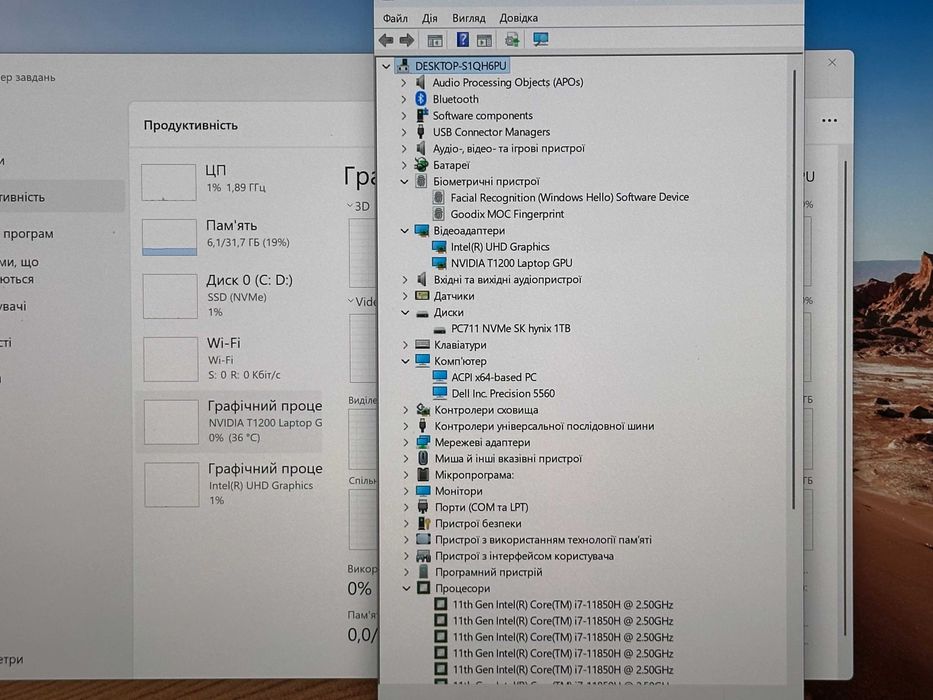The height and width of the screenshot is (700, 933).
Task: Click the Відеоадаптери display adapter icon
Action: tap(422, 230)
